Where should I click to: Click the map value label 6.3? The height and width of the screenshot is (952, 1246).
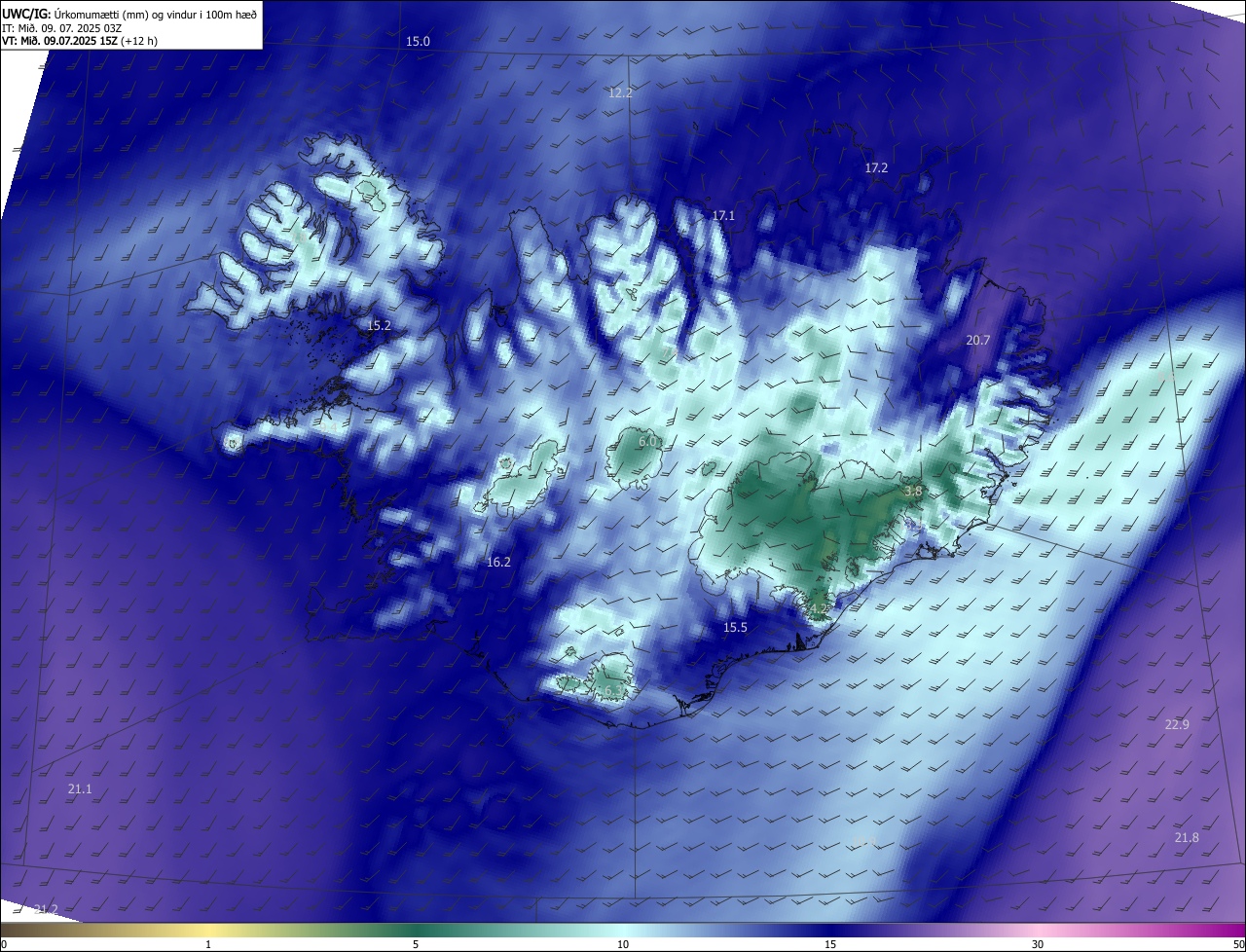[x=612, y=690]
